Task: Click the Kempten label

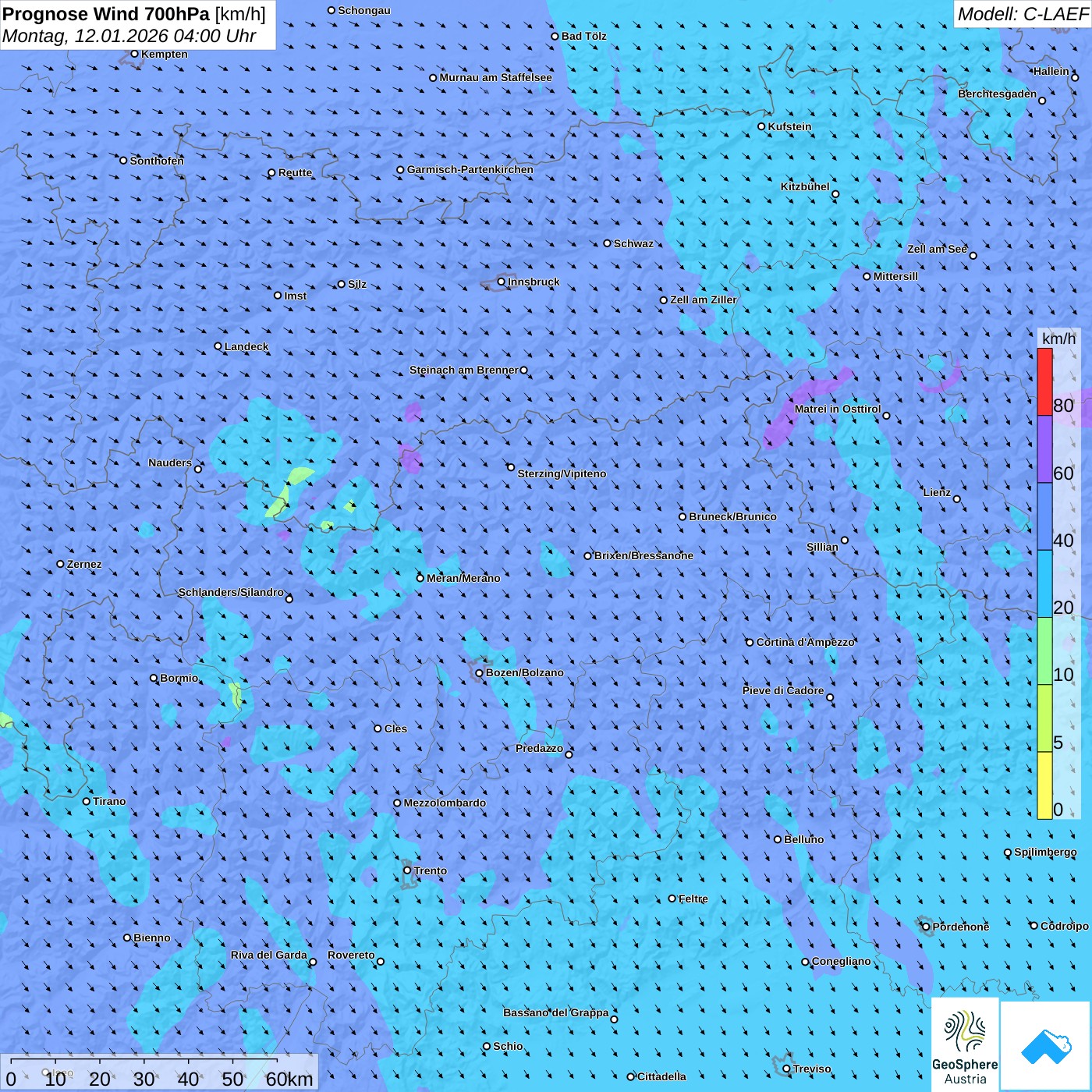Action: tap(165, 54)
